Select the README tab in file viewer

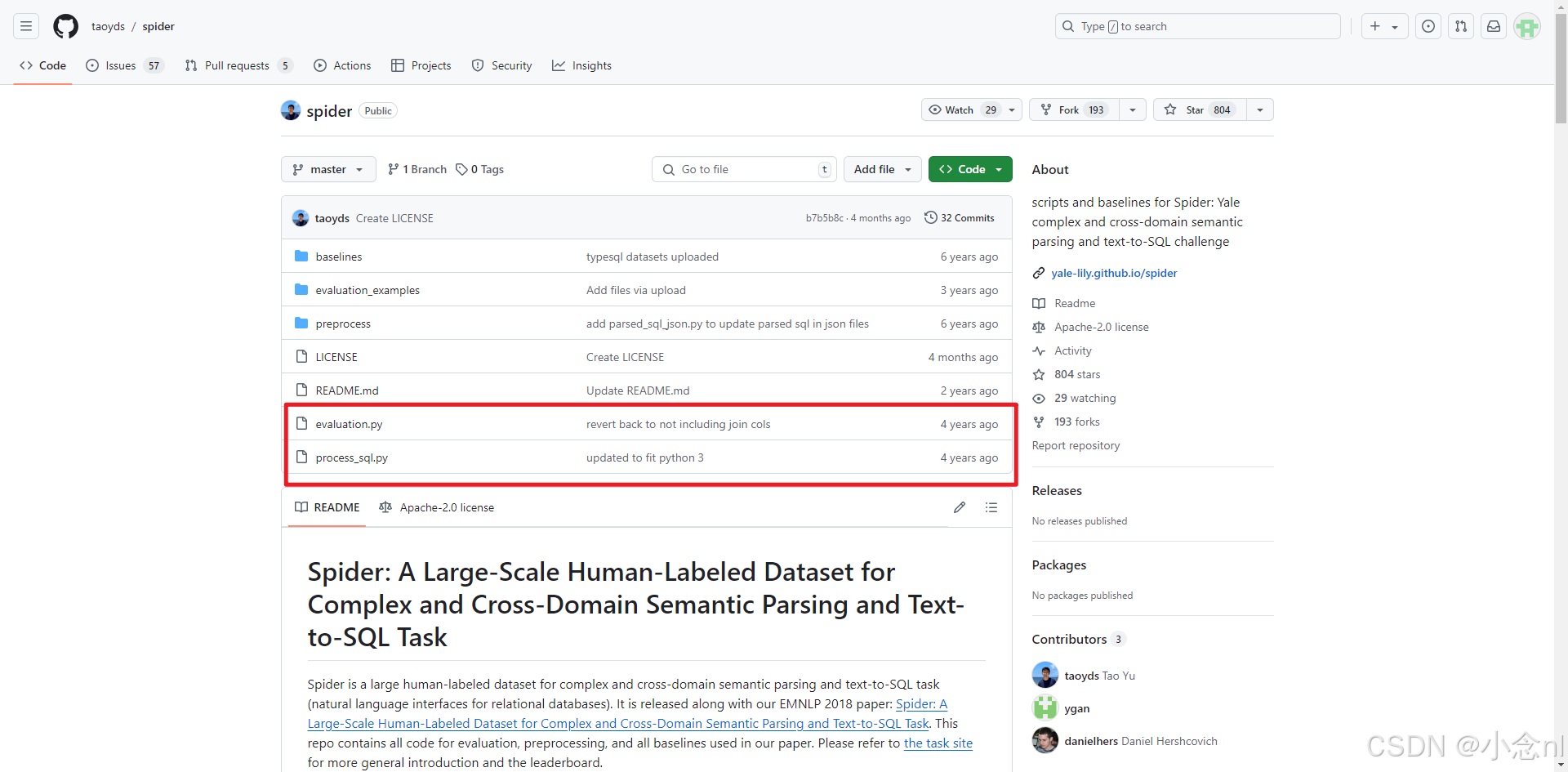point(327,507)
